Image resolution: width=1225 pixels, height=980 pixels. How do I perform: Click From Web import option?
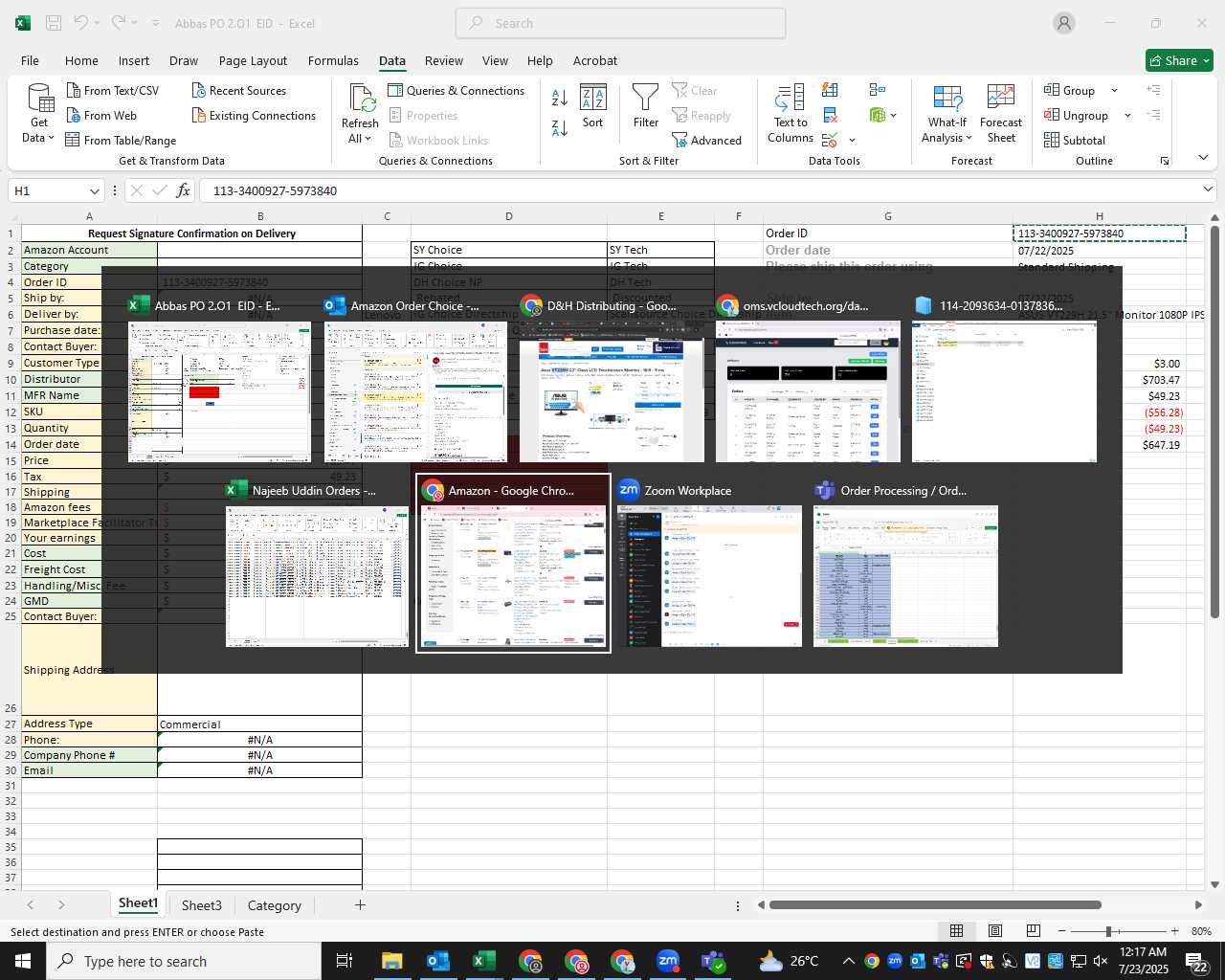coord(101,116)
